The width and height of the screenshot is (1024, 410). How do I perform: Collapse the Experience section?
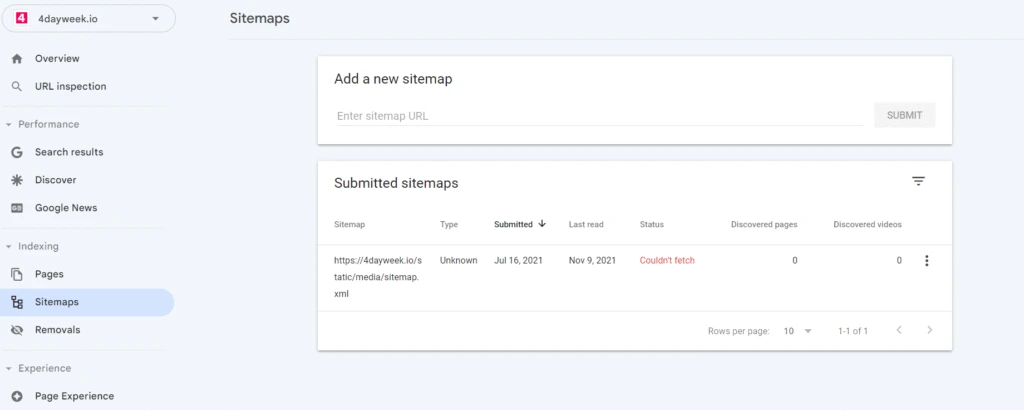[38, 368]
